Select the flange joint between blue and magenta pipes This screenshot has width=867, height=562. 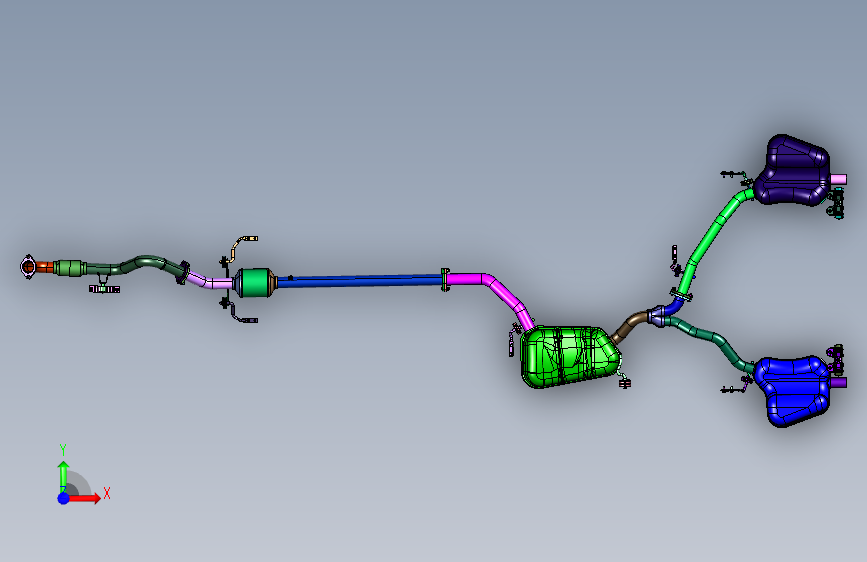[445, 280]
